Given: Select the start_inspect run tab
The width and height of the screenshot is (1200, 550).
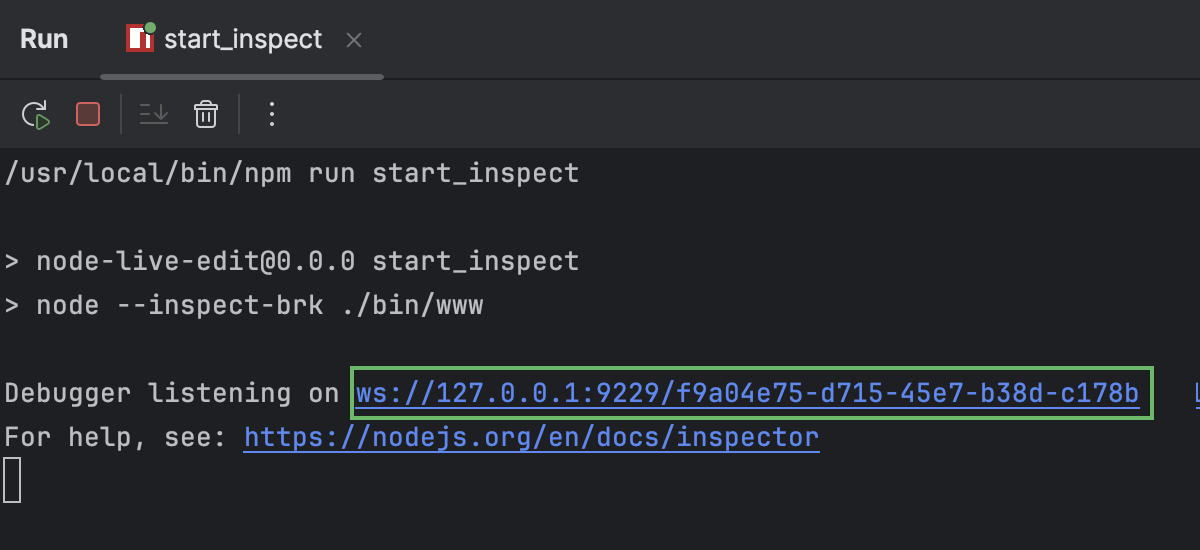Looking at the screenshot, I should coord(243,40).
